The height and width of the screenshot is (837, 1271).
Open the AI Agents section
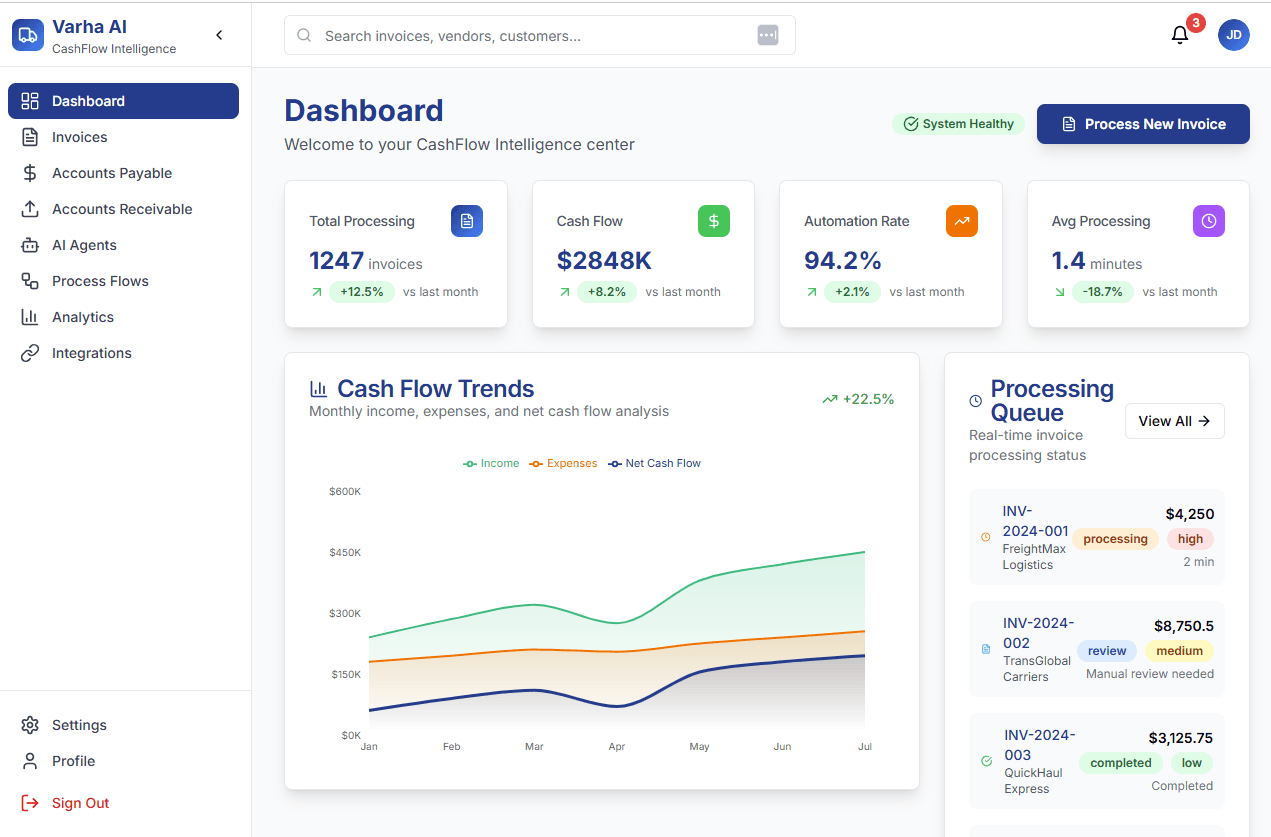pos(84,245)
